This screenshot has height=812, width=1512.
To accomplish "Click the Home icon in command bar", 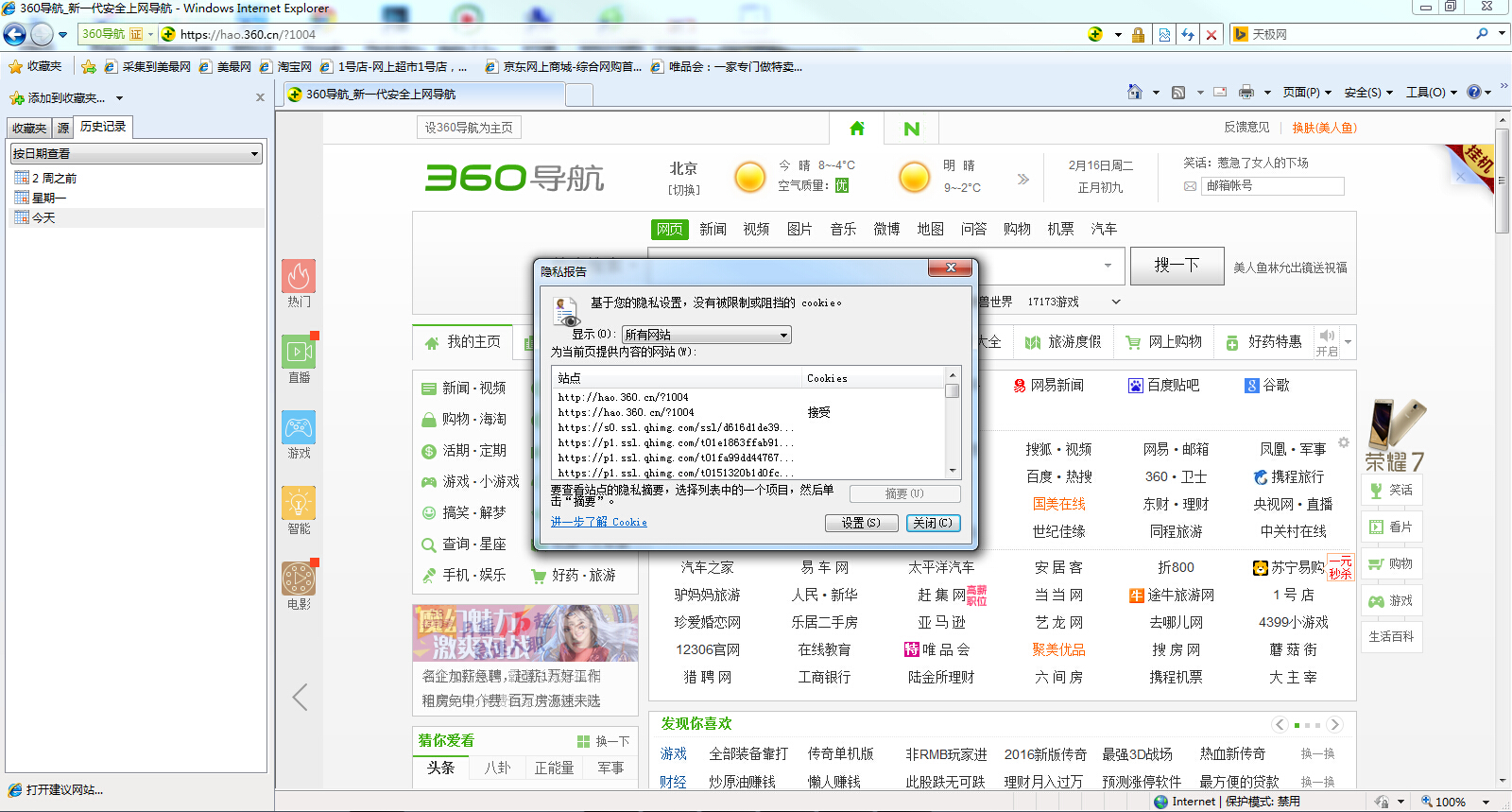I will coord(1135,92).
